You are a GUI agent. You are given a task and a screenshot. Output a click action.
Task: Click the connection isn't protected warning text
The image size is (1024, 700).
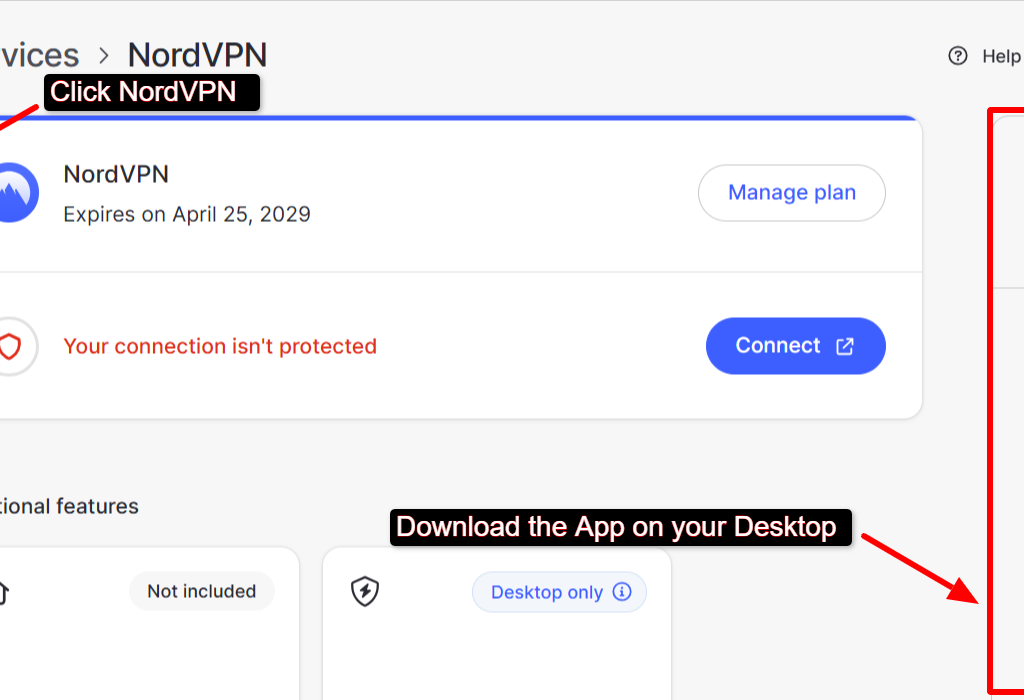tap(220, 346)
